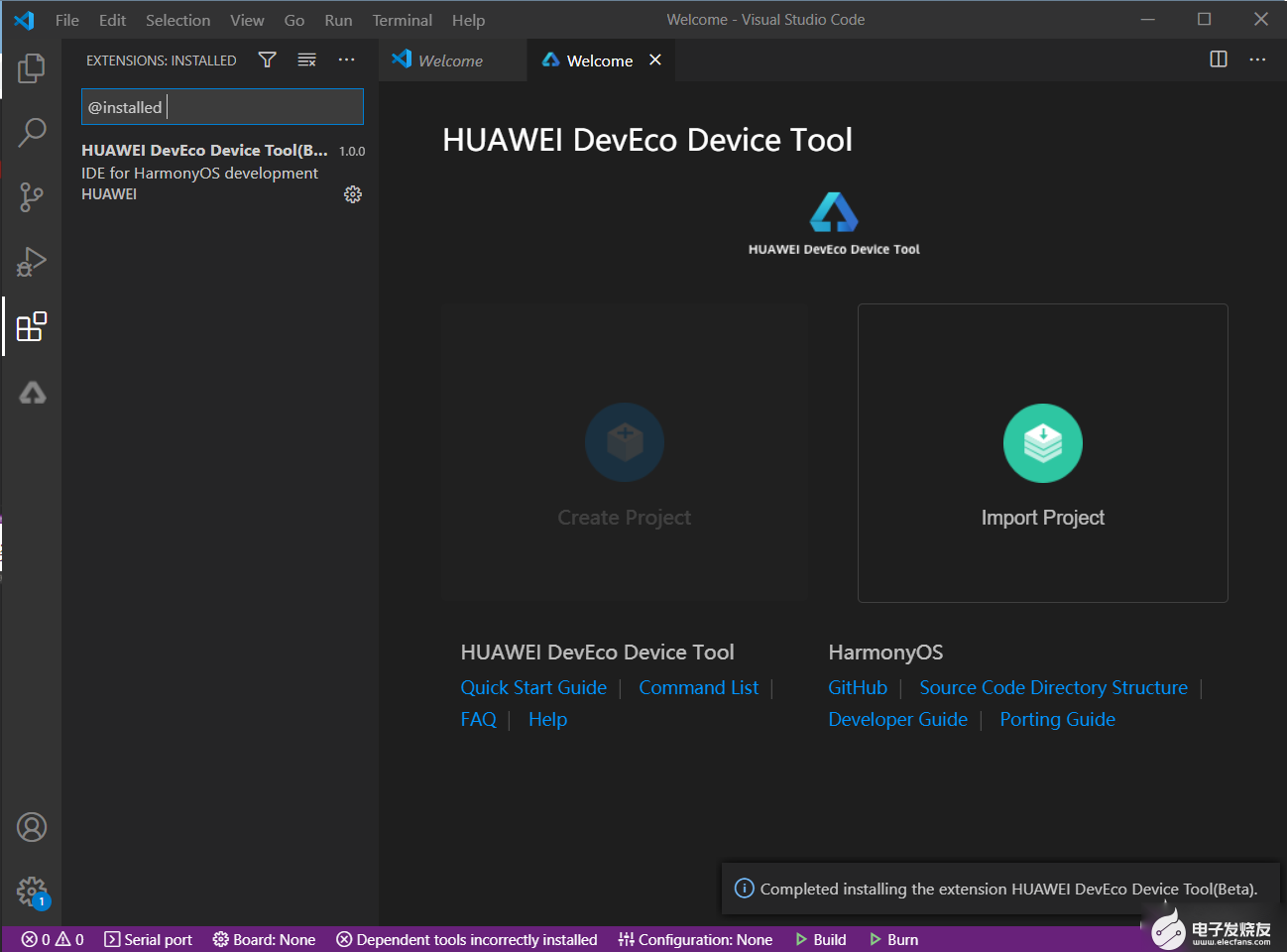Image resolution: width=1287 pixels, height=952 pixels.
Task: Open the Extensions view icon
Action: click(32, 326)
